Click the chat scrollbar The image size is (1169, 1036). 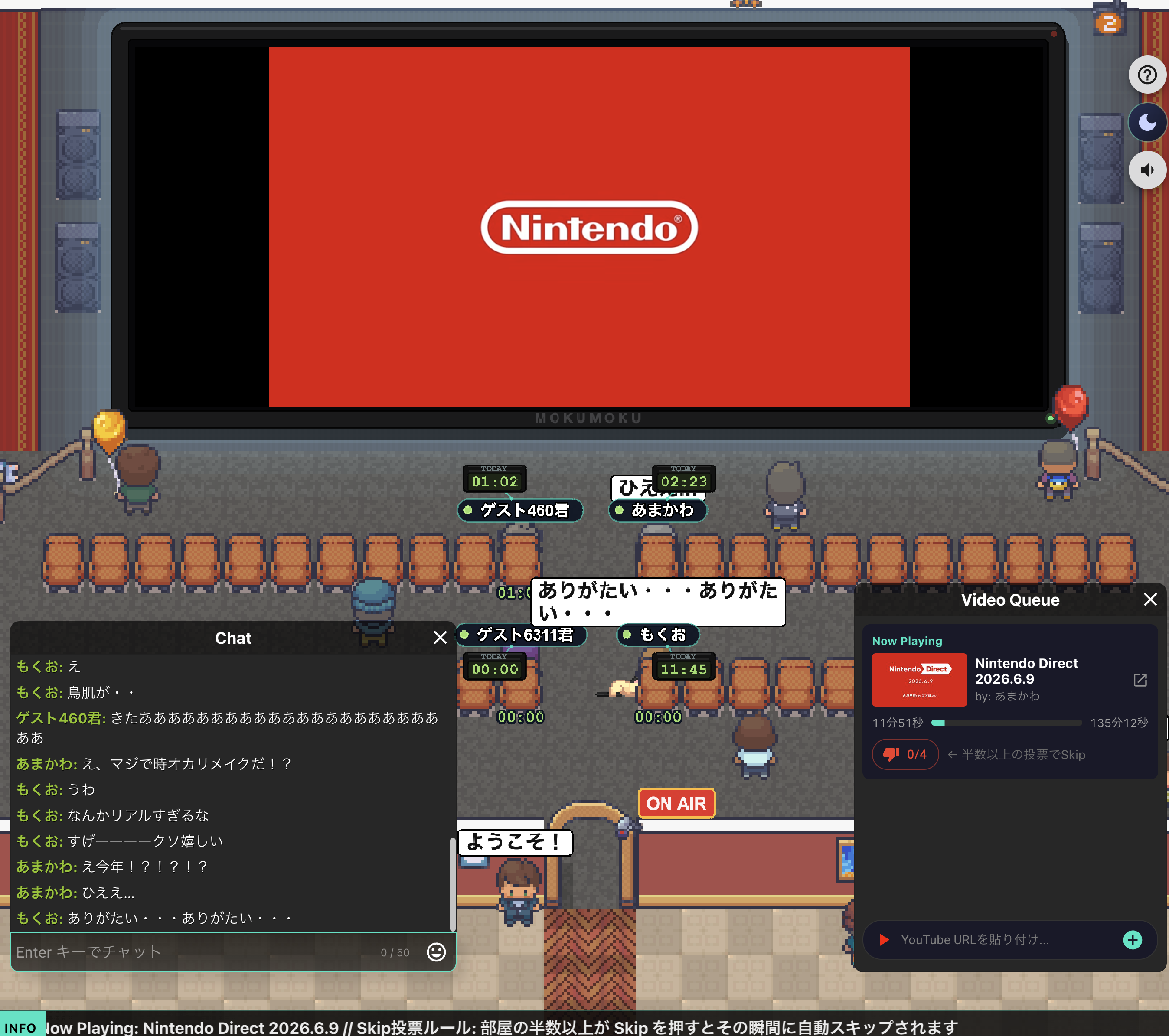point(452,884)
